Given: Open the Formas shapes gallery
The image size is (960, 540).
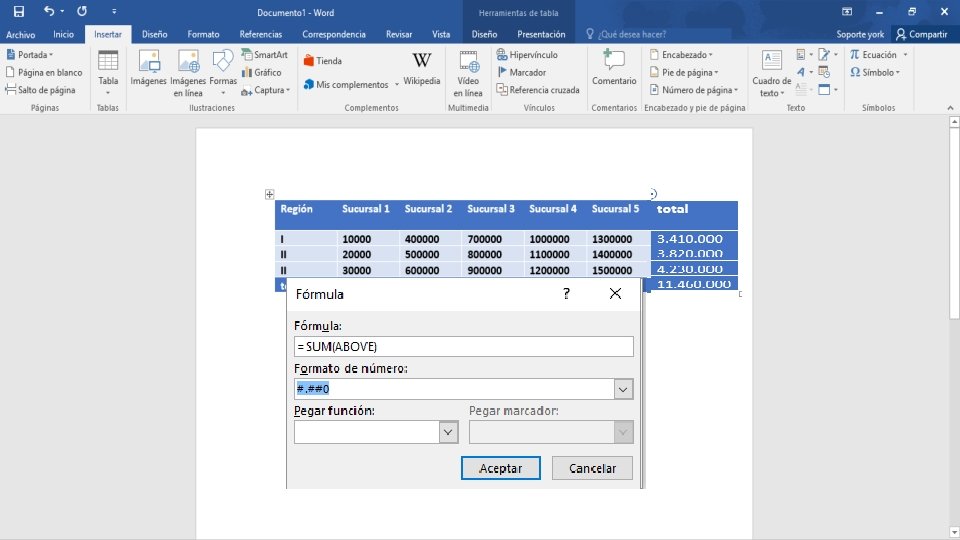Looking at the screenshot, I should (x=223, y=72).
